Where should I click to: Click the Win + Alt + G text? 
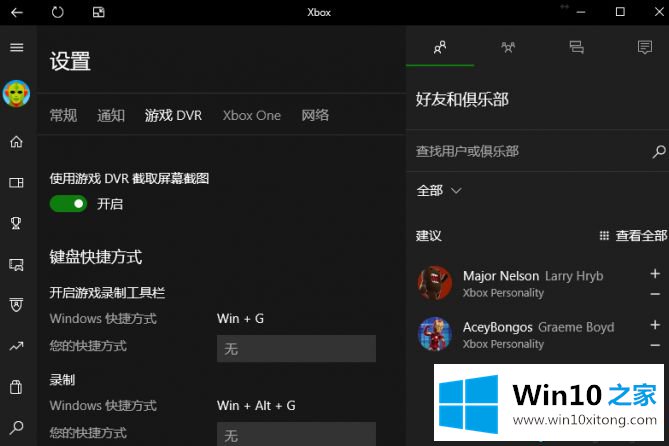click(256, 405)
